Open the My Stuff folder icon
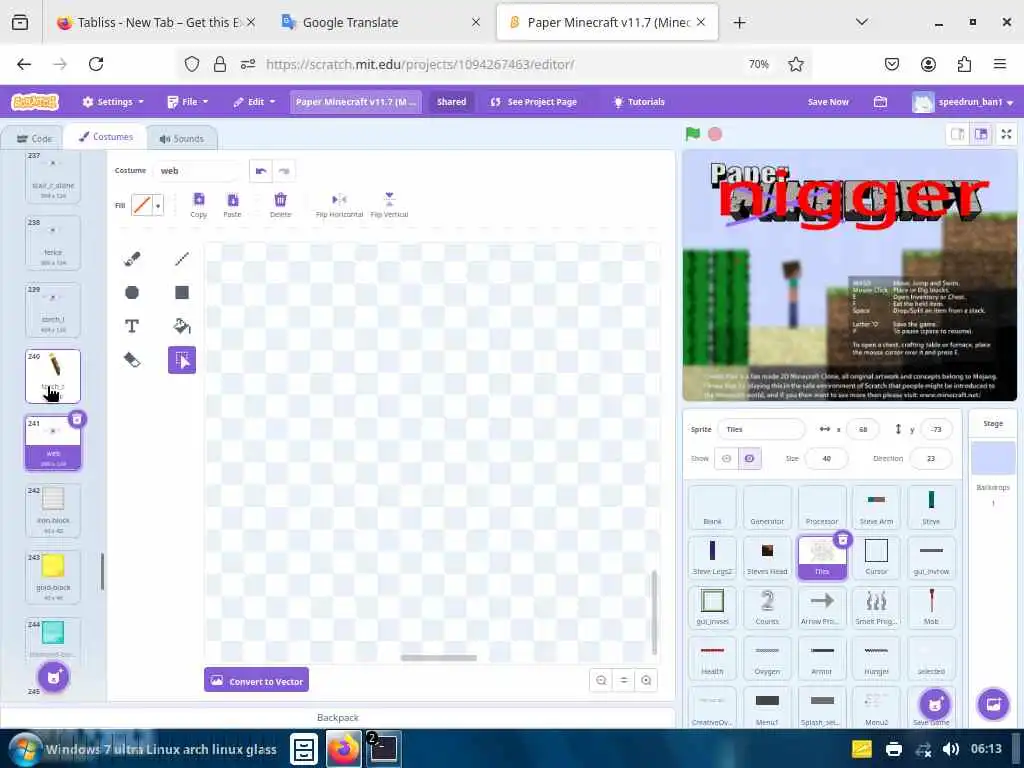 point(880,102)
